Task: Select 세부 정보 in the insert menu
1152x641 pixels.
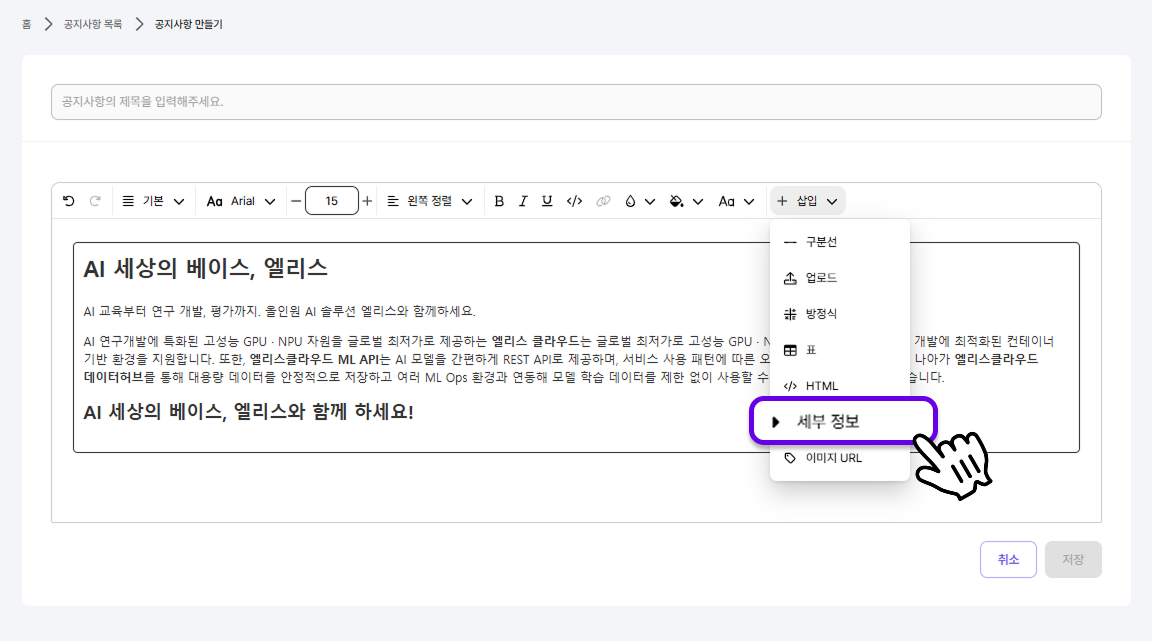Action: point(843,421)
